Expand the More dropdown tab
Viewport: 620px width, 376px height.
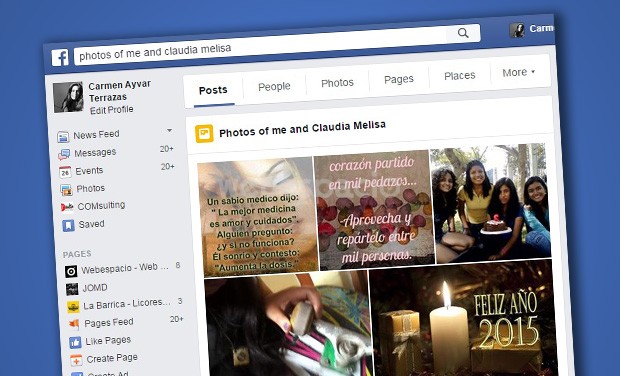tap(518, 72)
